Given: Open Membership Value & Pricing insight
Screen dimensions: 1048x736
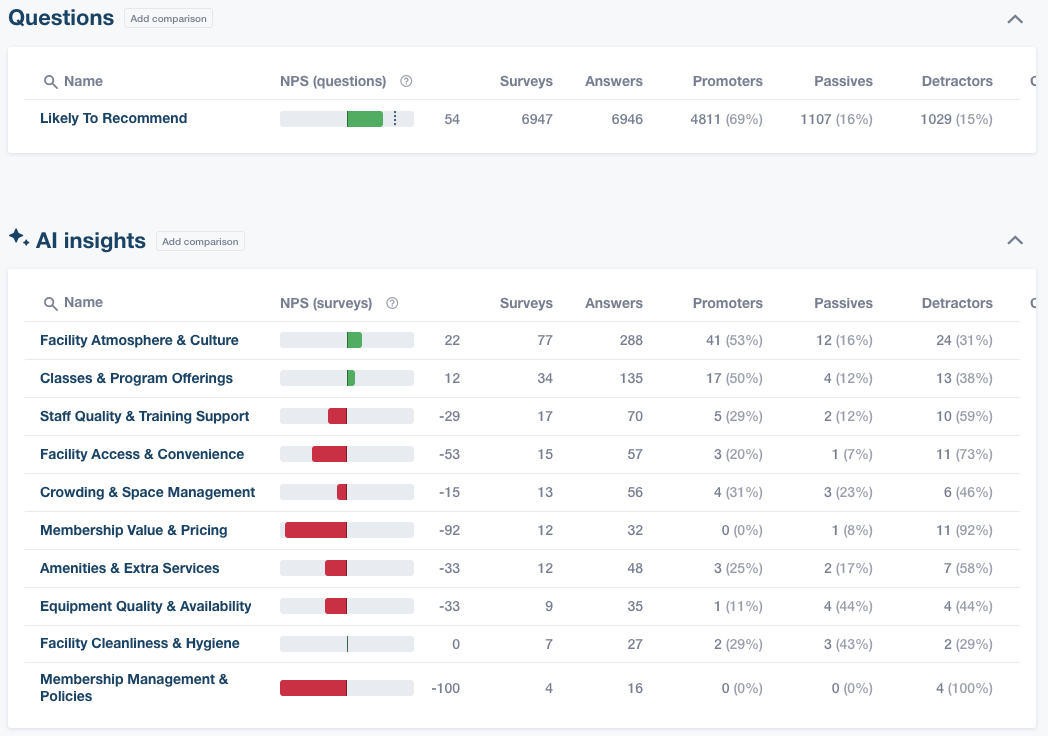Looking at the screenshot, I should pos(133,530).
